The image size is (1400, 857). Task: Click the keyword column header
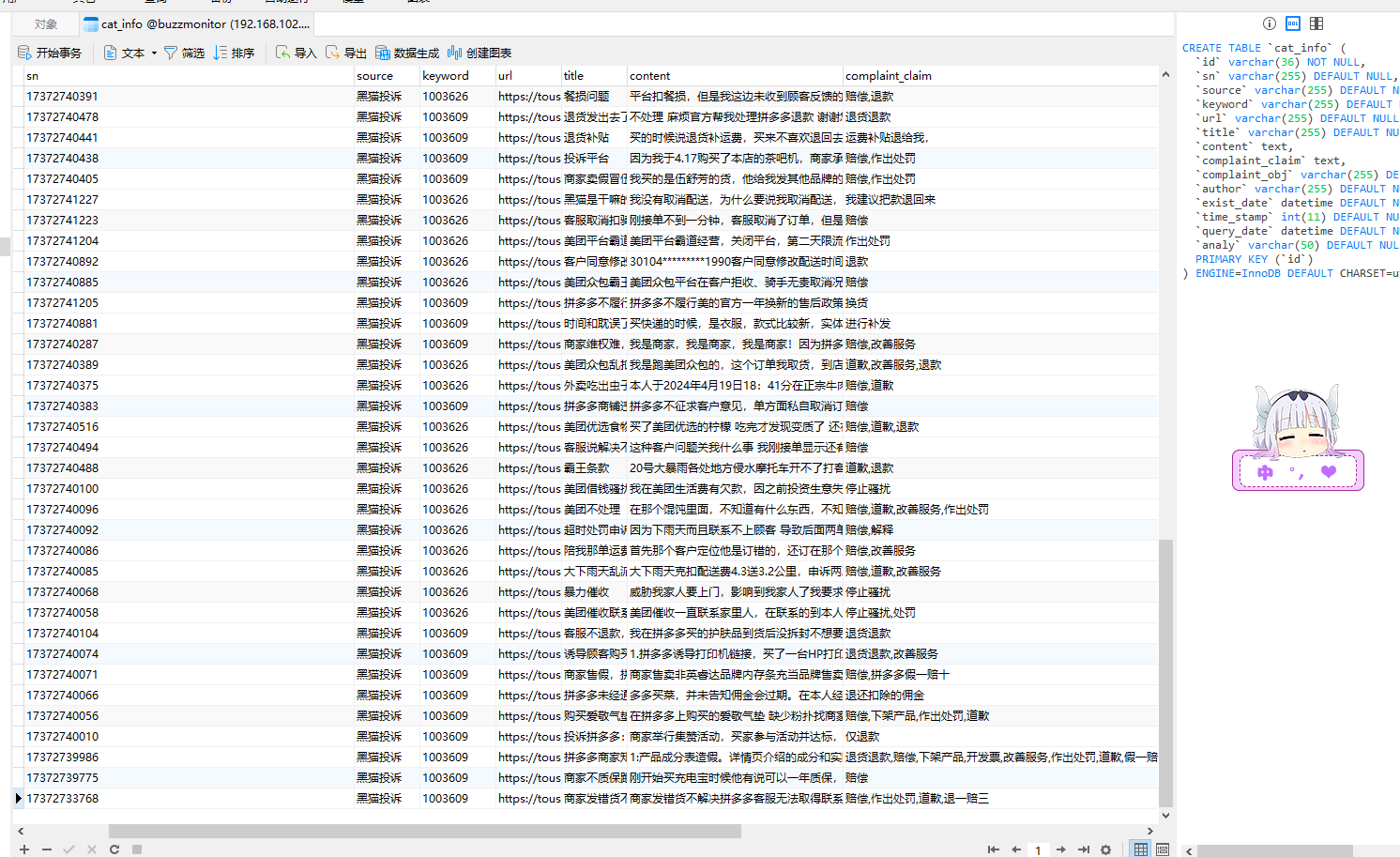click(x=458, y=76)
